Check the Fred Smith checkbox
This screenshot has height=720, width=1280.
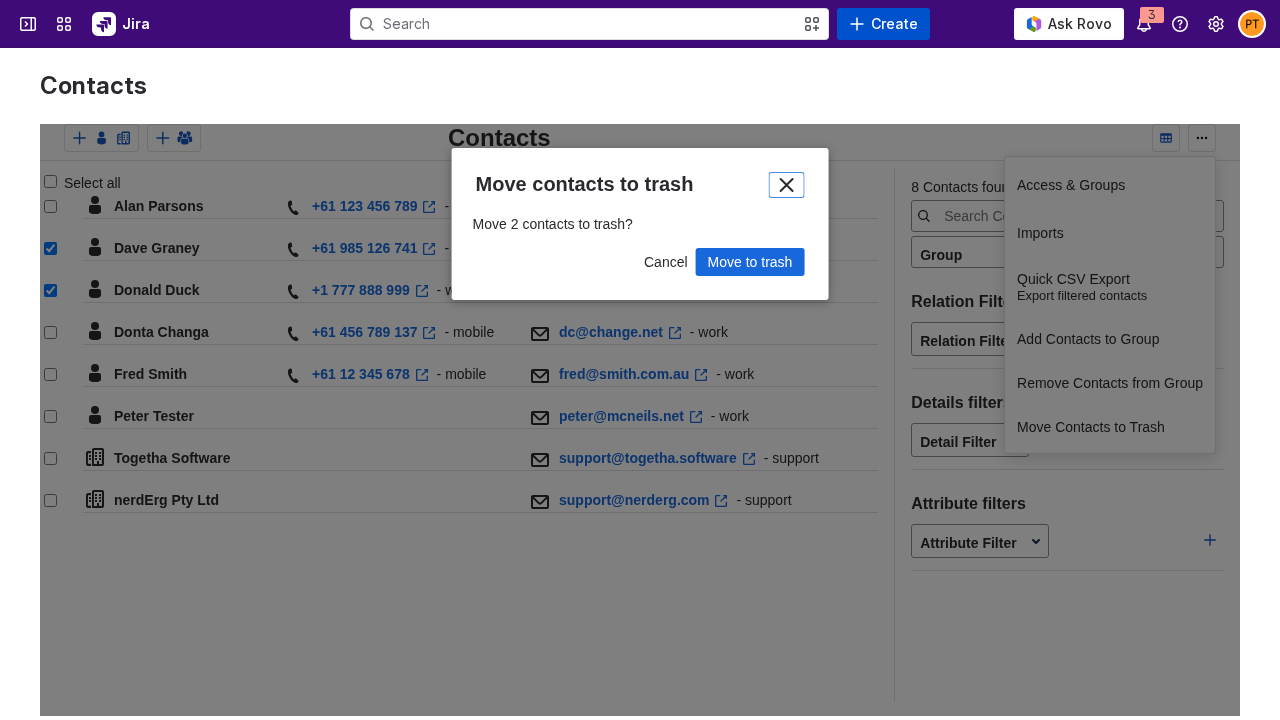pos(50,374)
